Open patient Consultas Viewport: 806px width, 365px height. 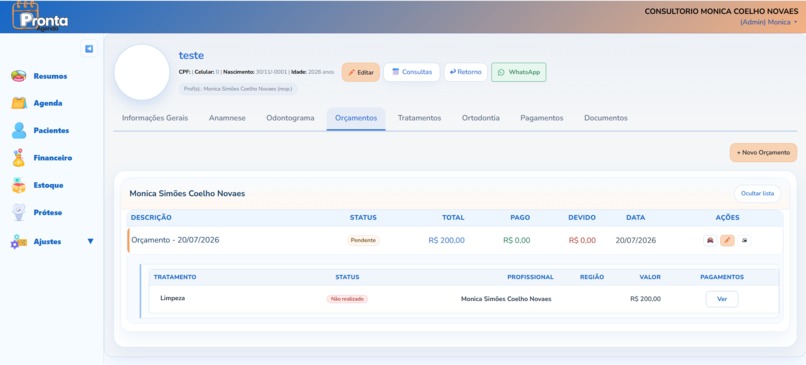click(412, 72)
